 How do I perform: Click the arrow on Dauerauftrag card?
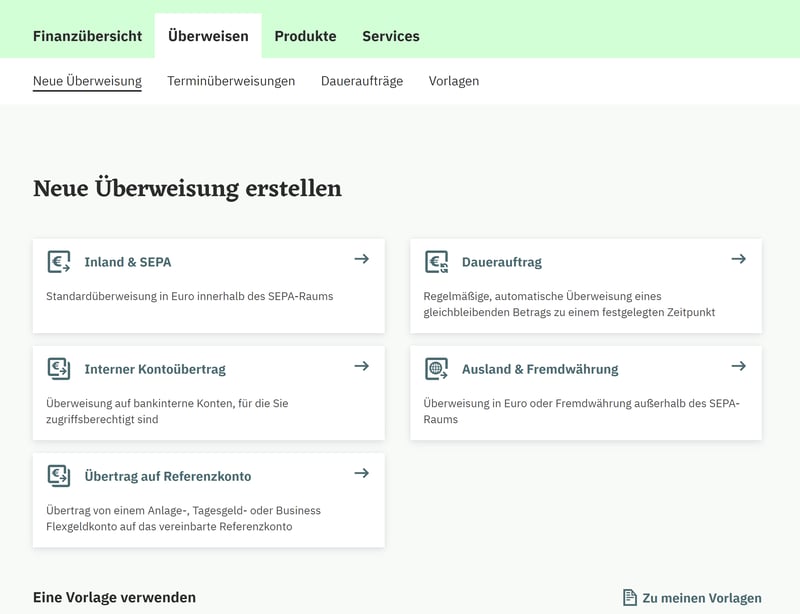[738, 259]
